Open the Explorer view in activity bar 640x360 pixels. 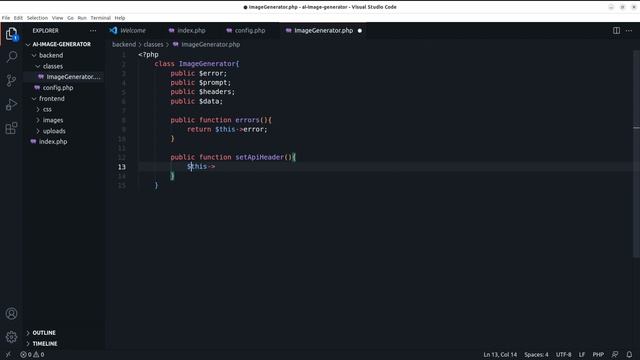11,33
